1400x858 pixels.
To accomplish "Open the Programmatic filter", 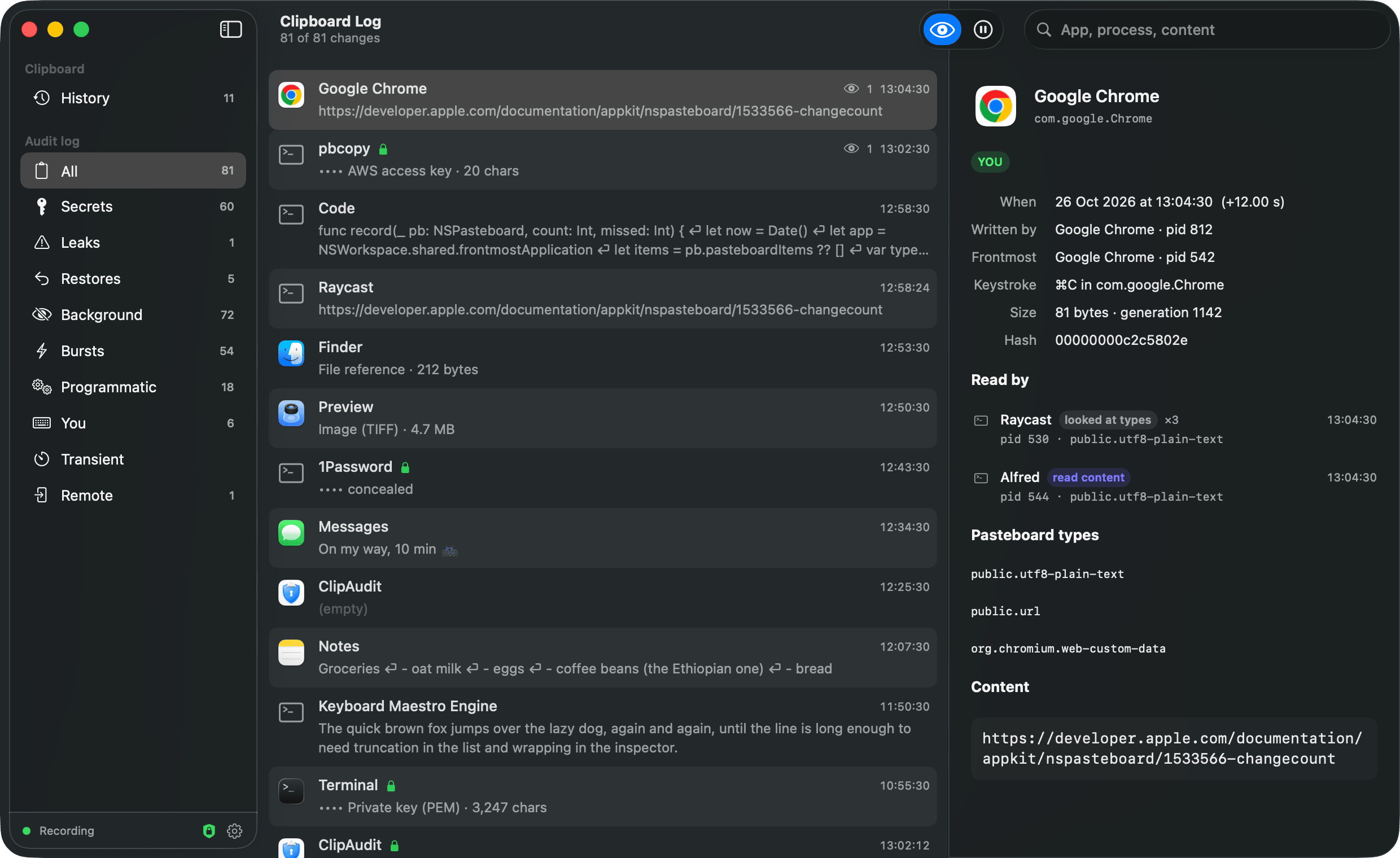I will coord(133,387).
